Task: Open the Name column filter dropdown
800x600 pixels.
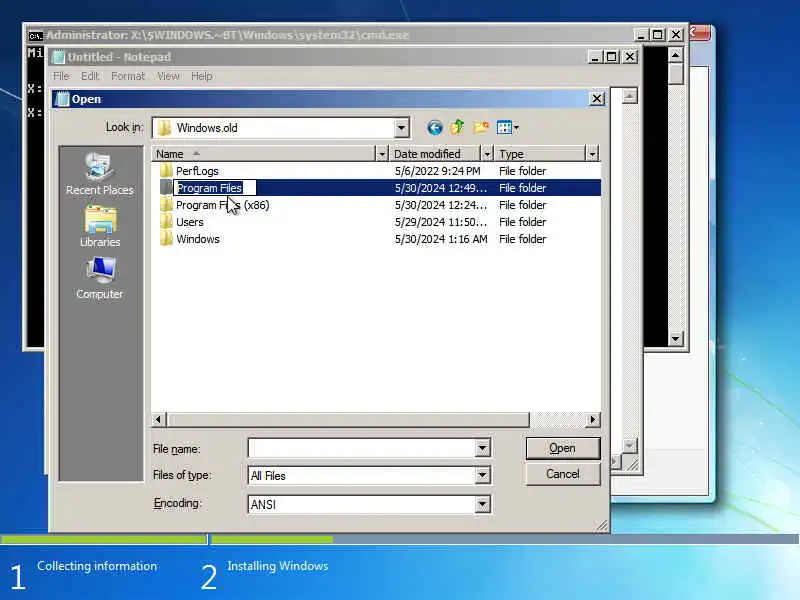Action: tap(382, 154)
